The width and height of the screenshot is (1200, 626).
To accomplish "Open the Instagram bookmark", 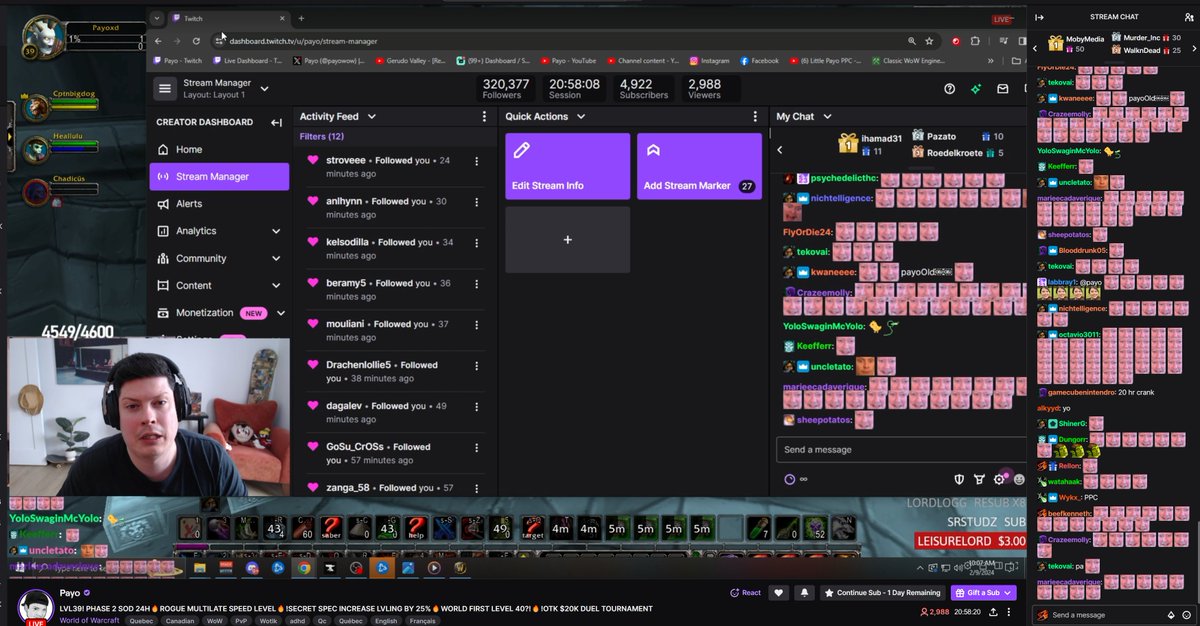I will 708,61.
